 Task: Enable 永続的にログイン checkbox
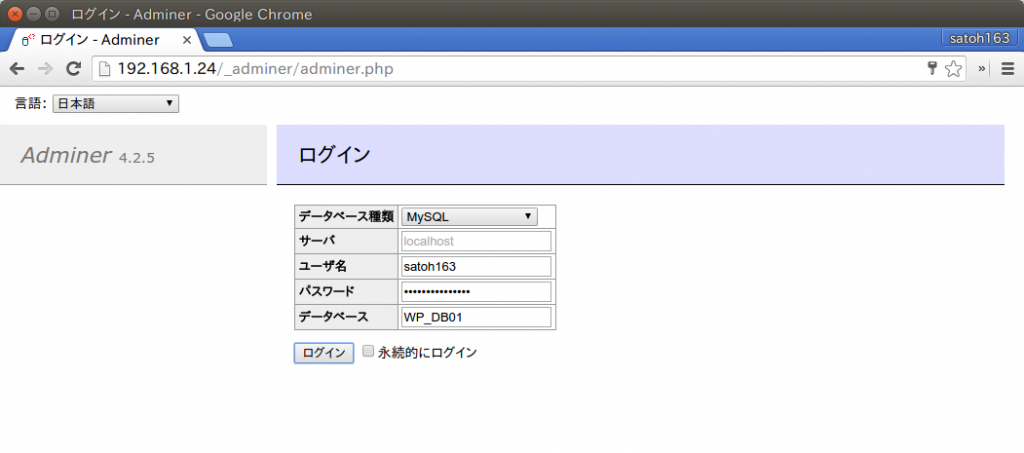(x=368, y=351)
